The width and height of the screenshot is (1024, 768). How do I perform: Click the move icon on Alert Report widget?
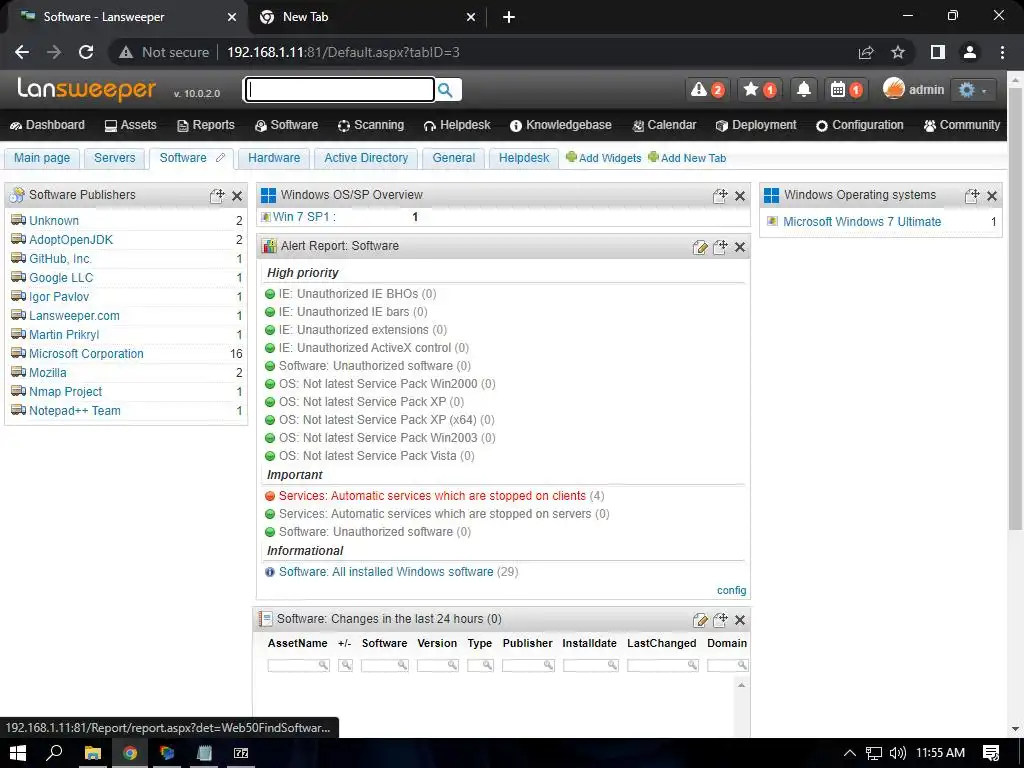(720, 246)
